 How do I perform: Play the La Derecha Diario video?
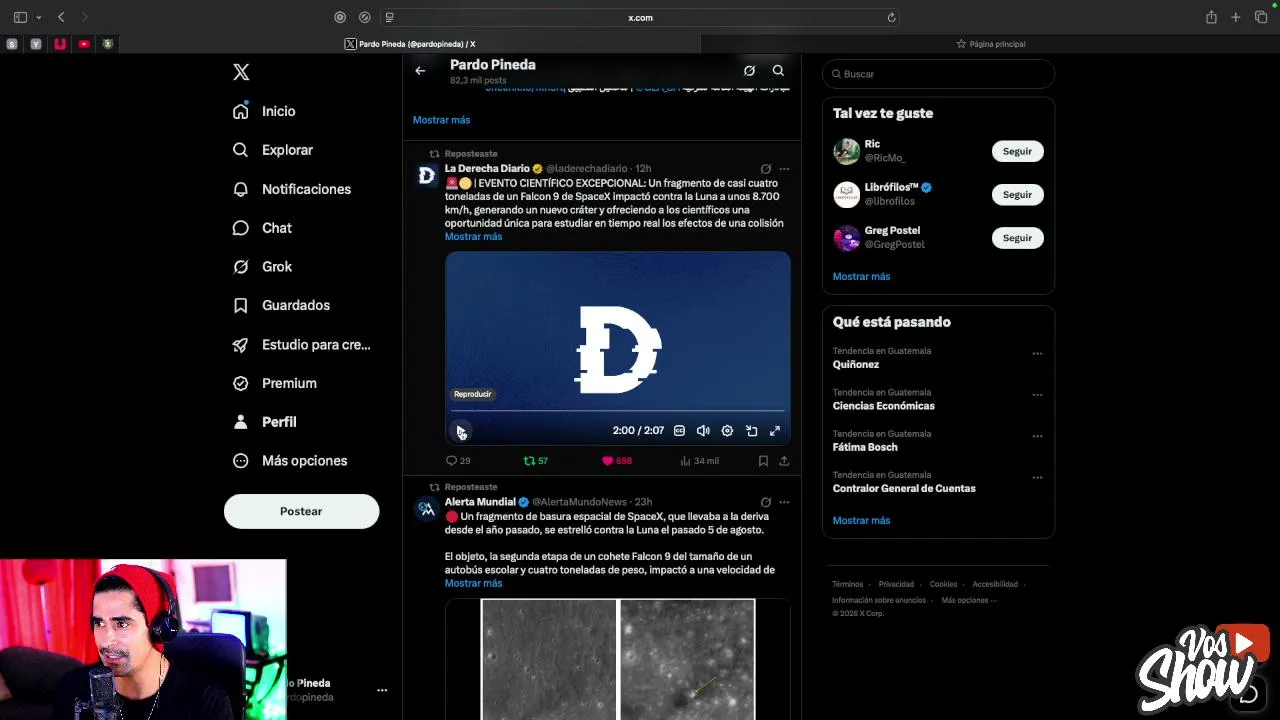[x=461, y=431]
